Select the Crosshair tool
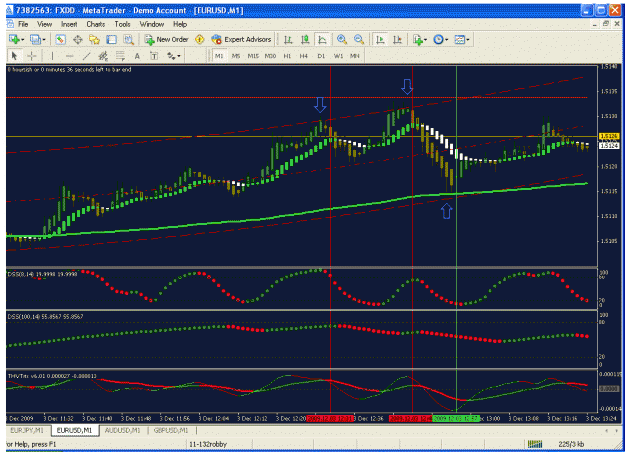 coord(31,56)
